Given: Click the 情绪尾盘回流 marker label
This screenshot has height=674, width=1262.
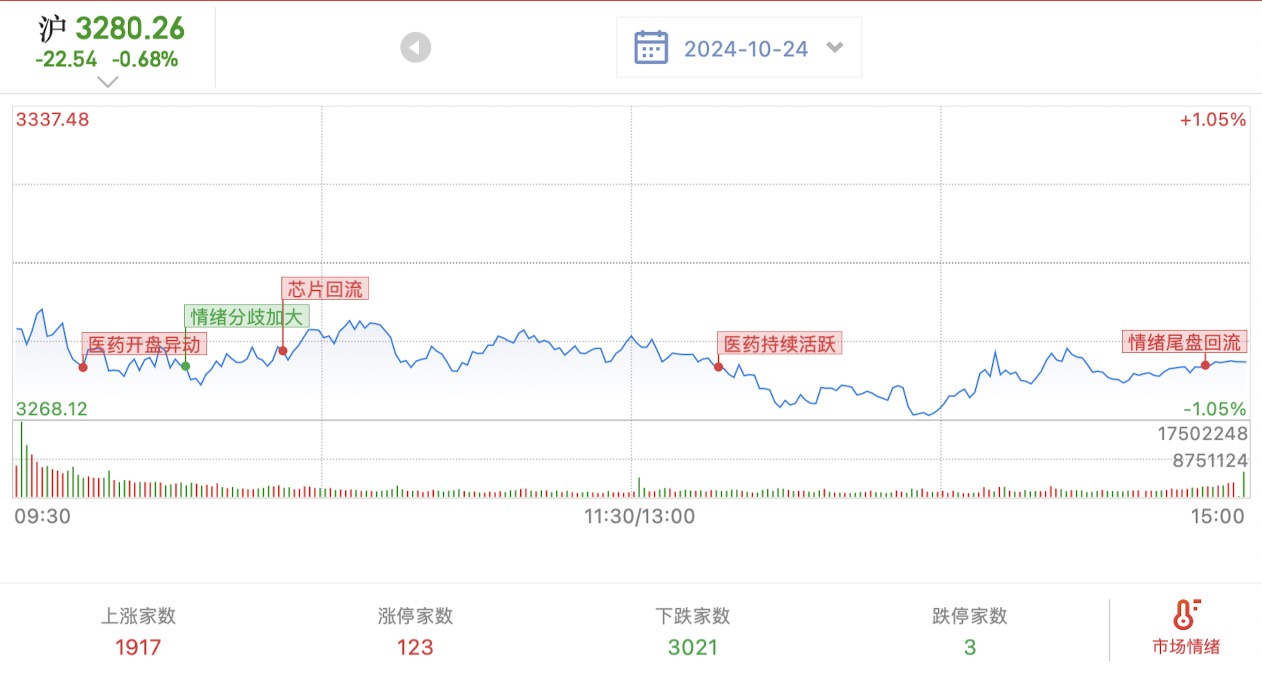Looking at the screenshot, I should point(1184,343).
